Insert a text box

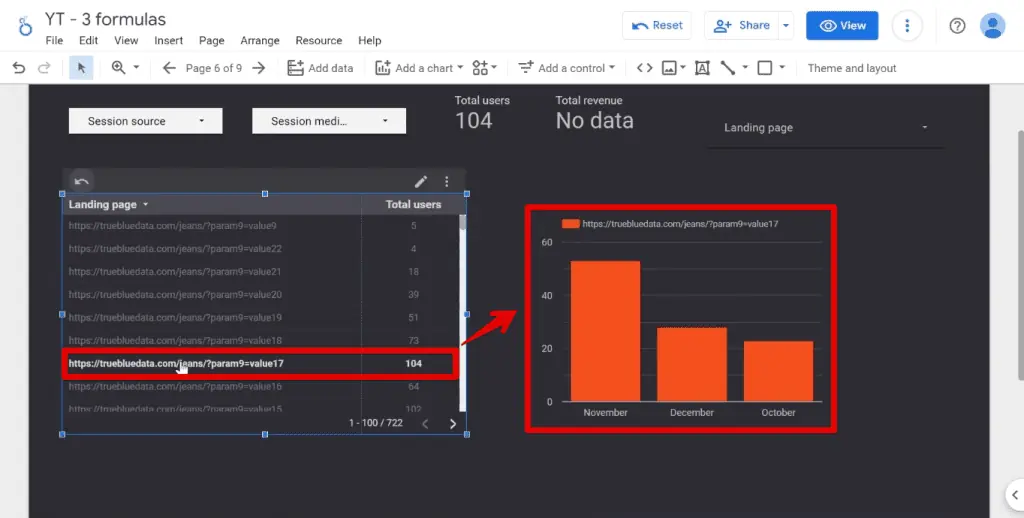pos(702,68)
